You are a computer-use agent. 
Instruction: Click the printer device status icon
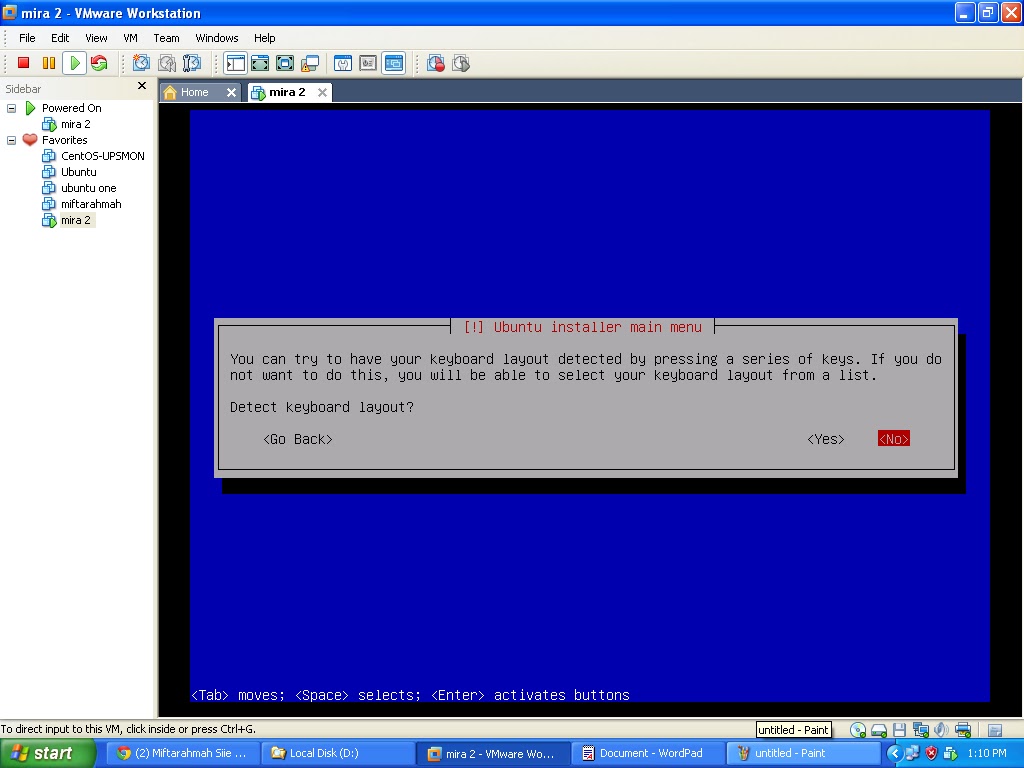[x=963, y=729]
